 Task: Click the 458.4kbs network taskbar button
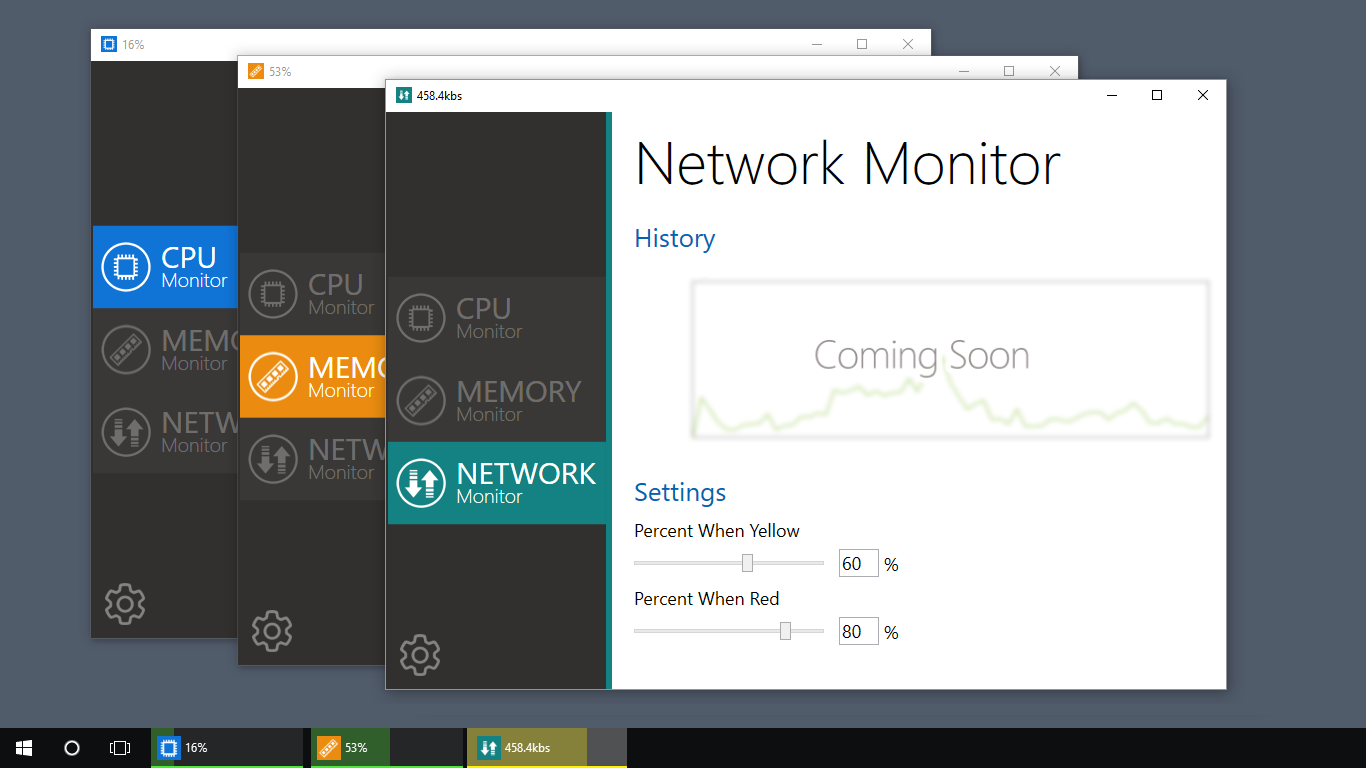(x=547, y=748)
